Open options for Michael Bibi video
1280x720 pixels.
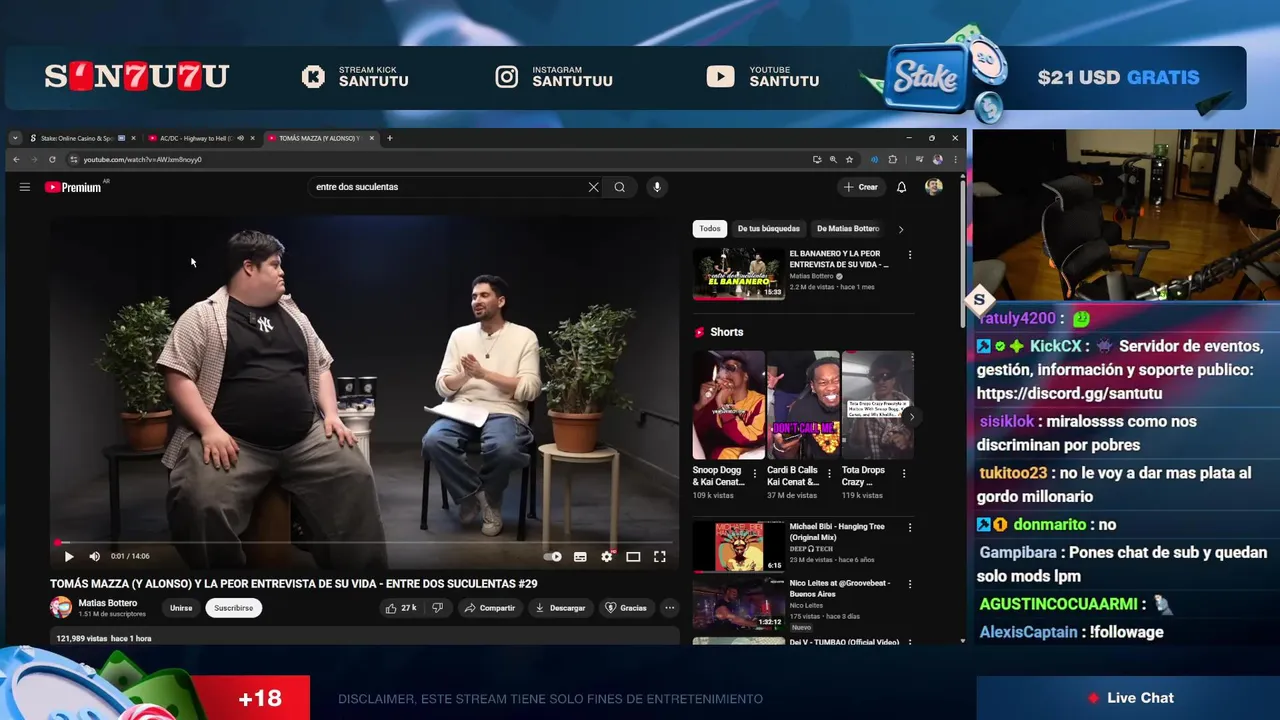point(910,528)
